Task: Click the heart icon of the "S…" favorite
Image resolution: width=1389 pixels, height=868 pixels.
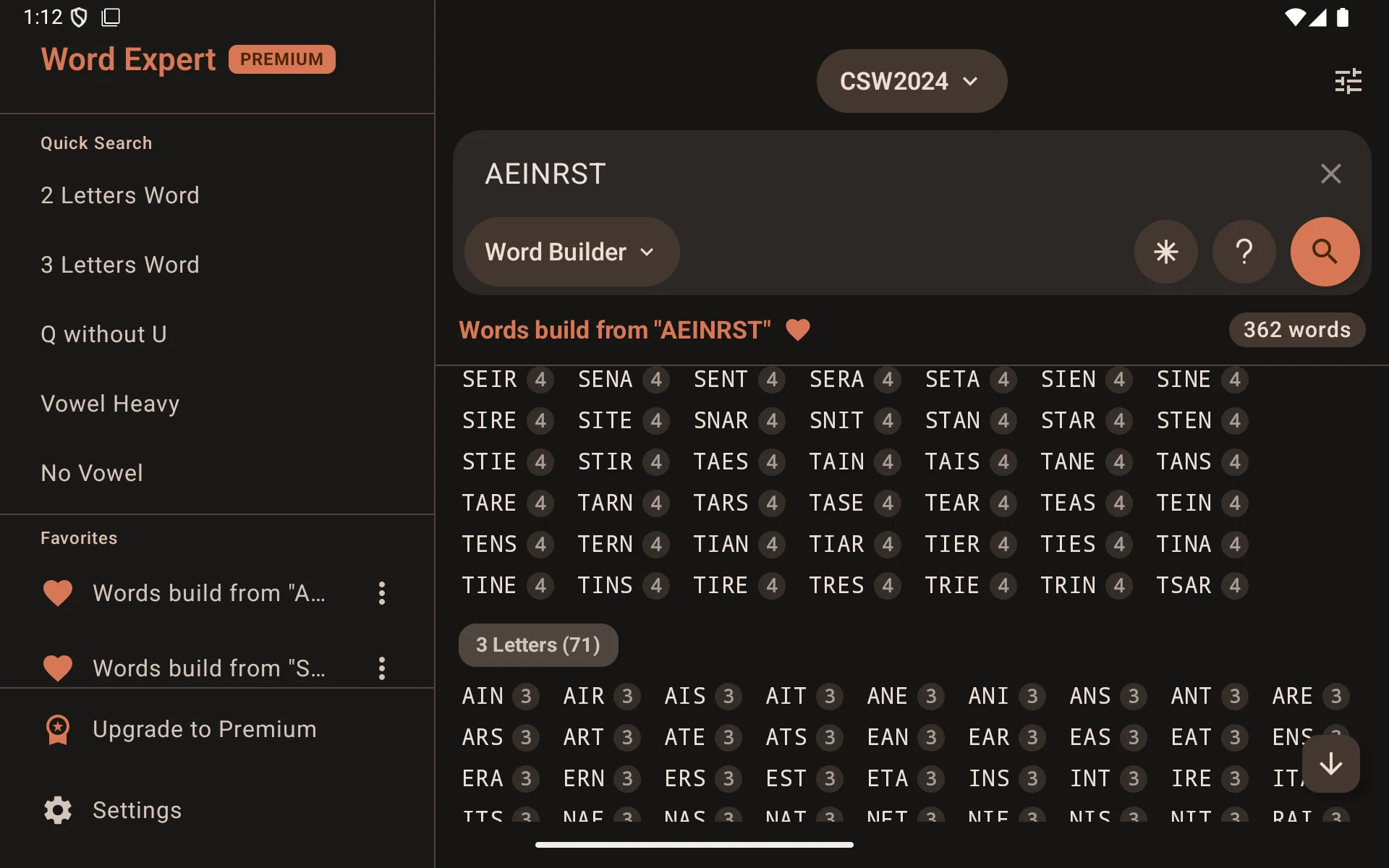Action: point(58,668)
